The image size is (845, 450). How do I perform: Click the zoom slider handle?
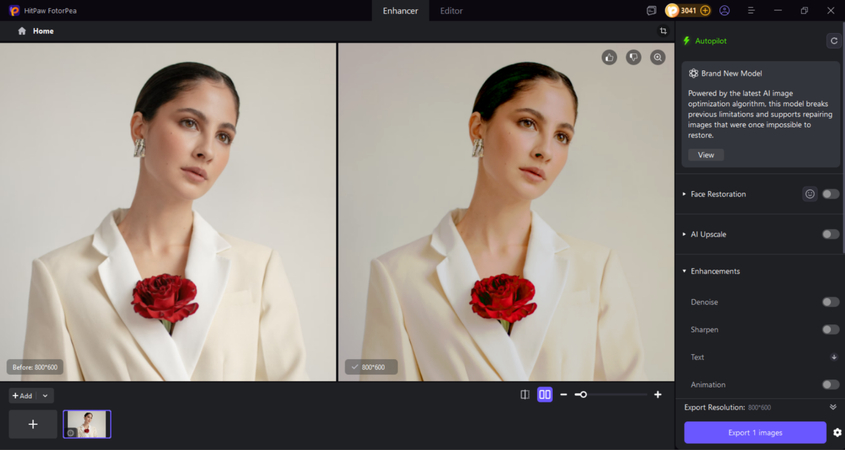[x=583, y=394]
